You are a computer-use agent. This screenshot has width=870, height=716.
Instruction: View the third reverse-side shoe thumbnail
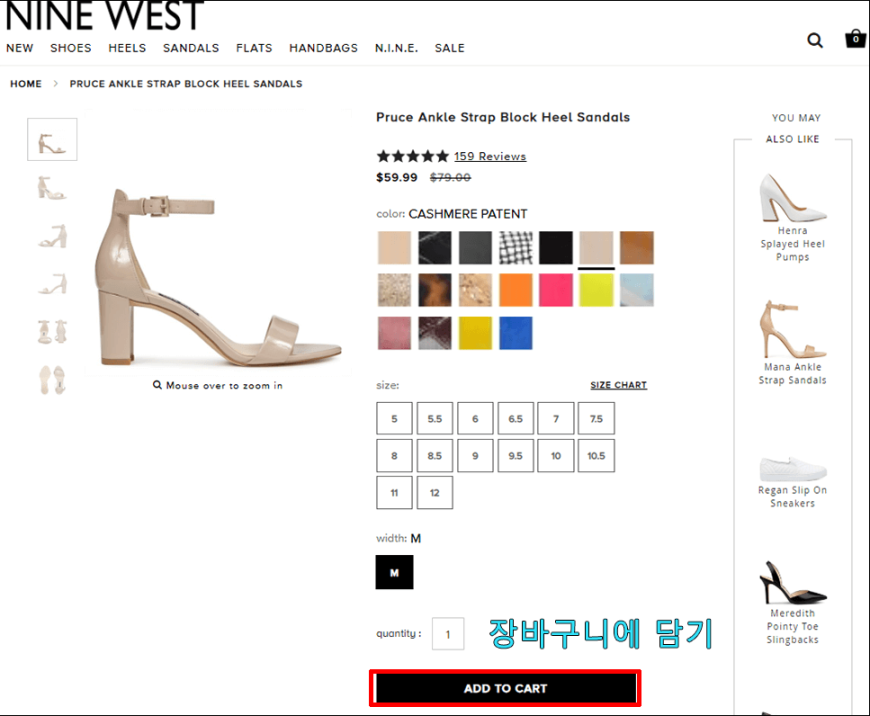pyautogui.click(x=52, y=236)
